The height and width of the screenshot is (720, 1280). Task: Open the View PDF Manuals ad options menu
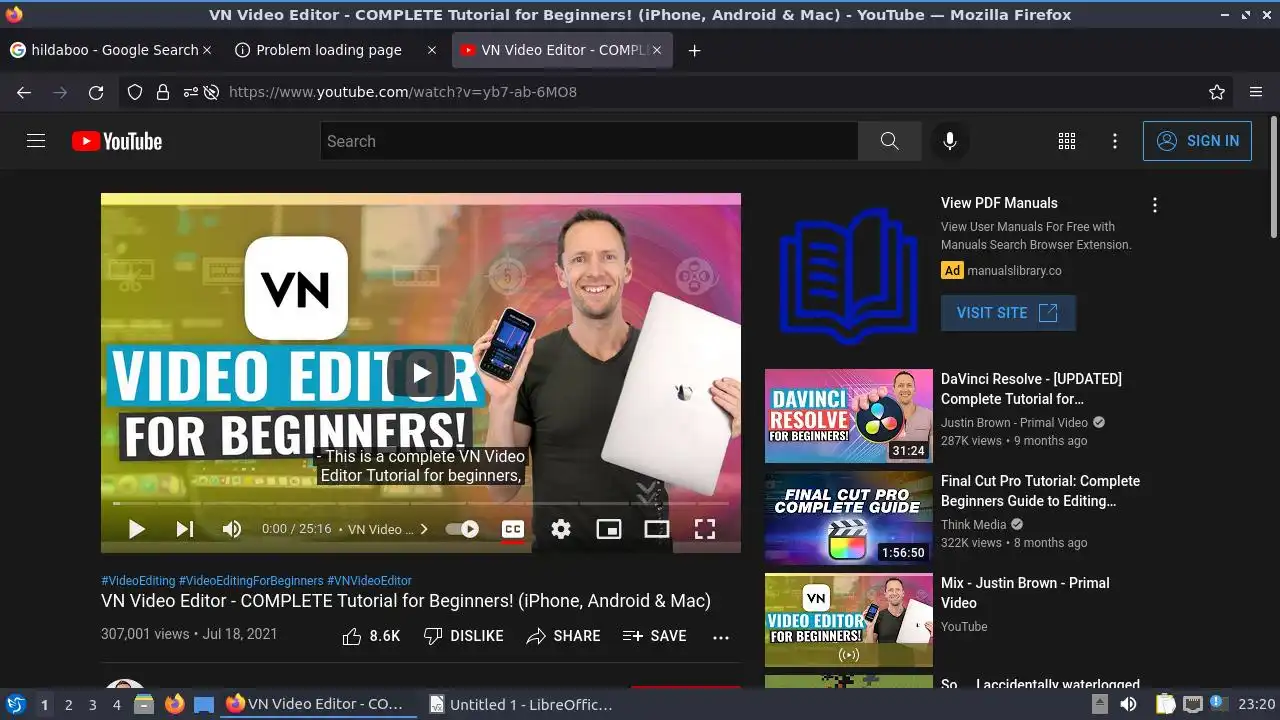[1155, 205]
